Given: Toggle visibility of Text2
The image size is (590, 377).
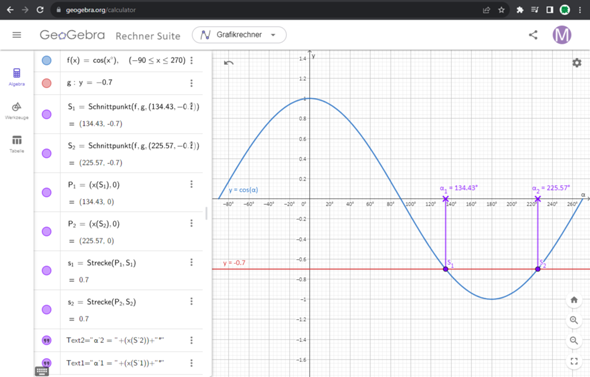Looking at the screenshot, I should [47, 341].
